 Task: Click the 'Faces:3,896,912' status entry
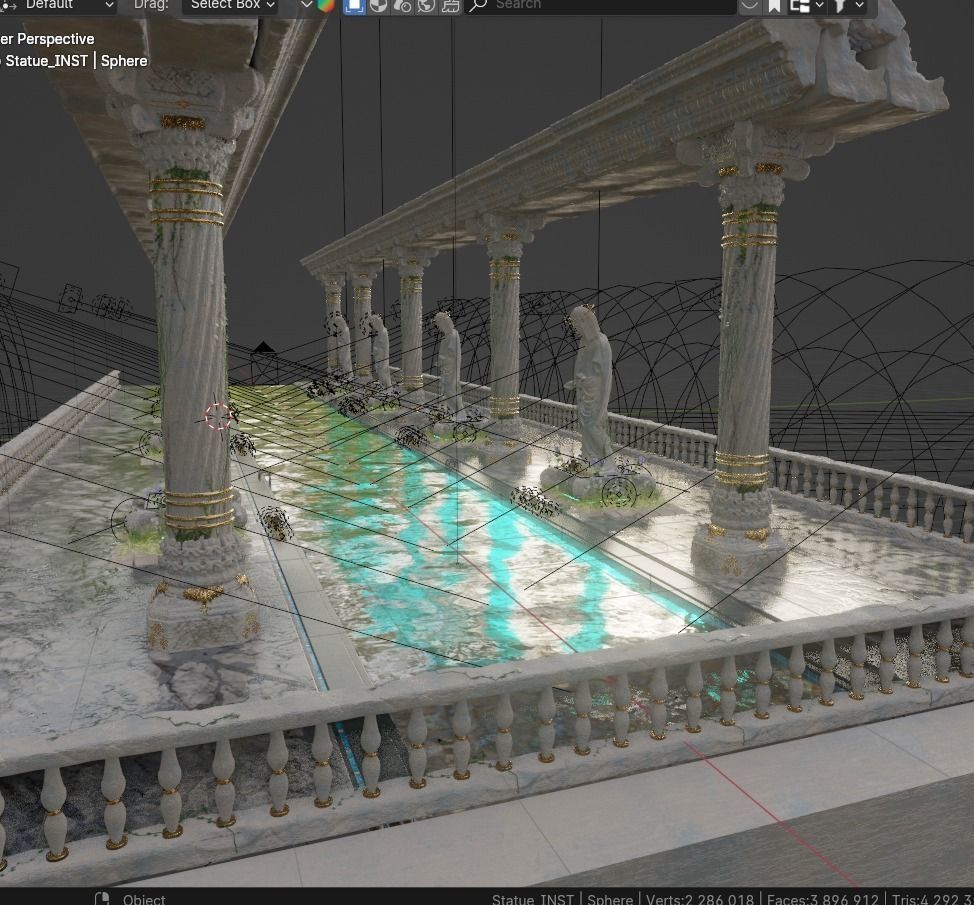click(822, 899)
